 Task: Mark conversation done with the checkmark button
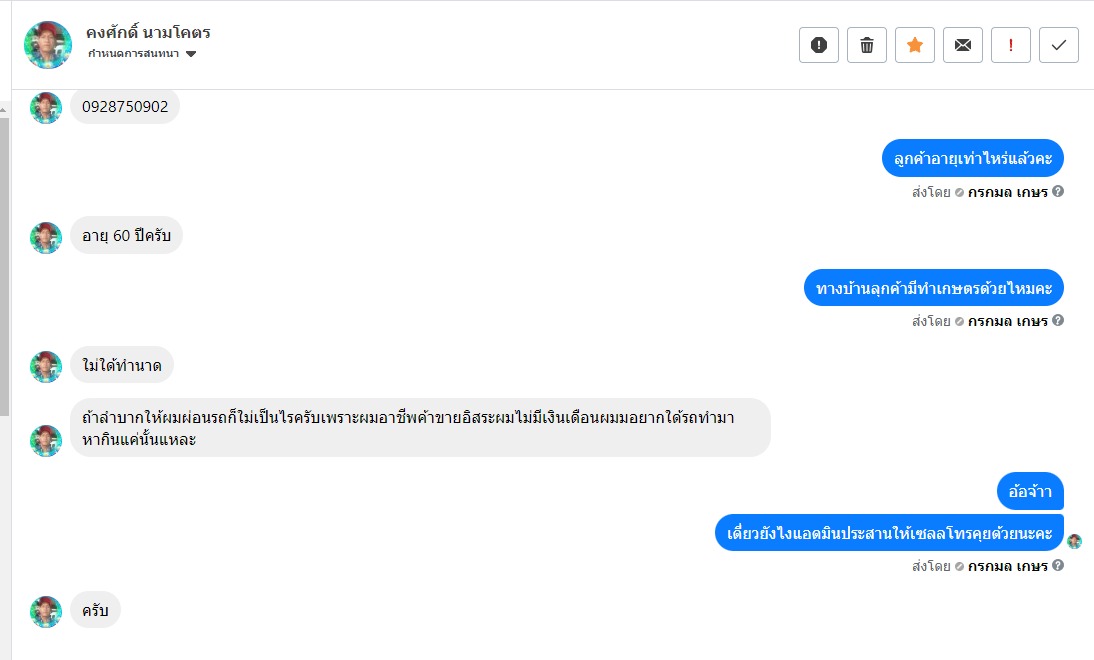pyautogui.click(x=1059, y=45)
